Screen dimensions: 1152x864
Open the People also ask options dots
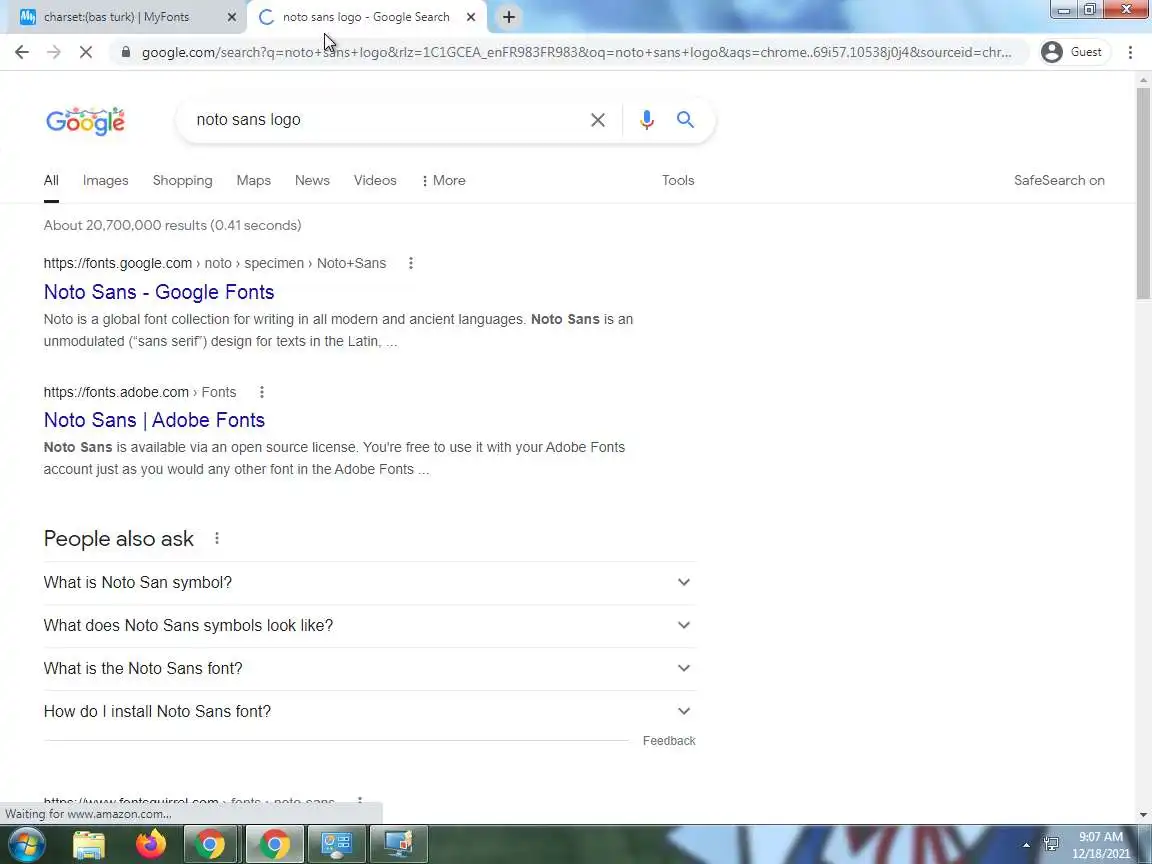point(217,539)
